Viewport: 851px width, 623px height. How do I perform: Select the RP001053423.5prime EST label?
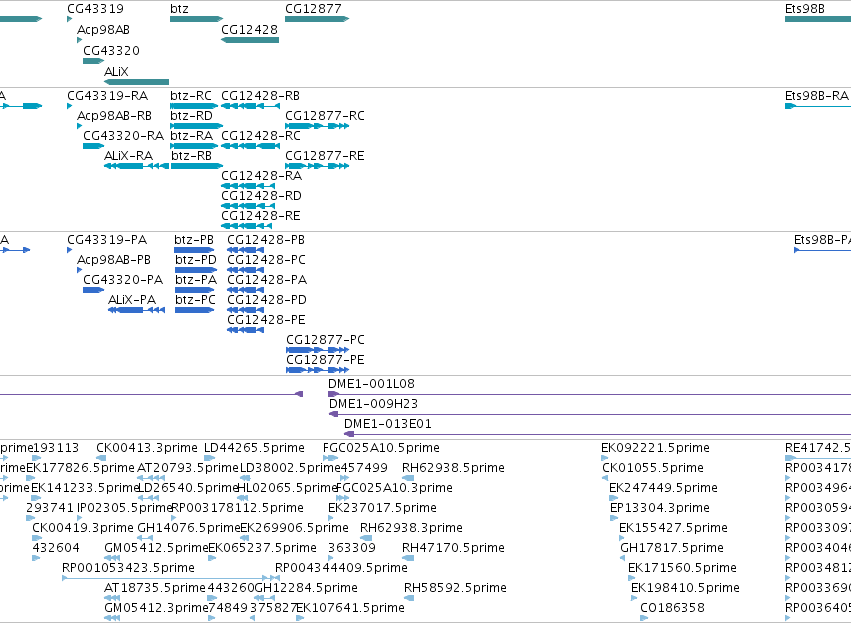pos(129,568)
